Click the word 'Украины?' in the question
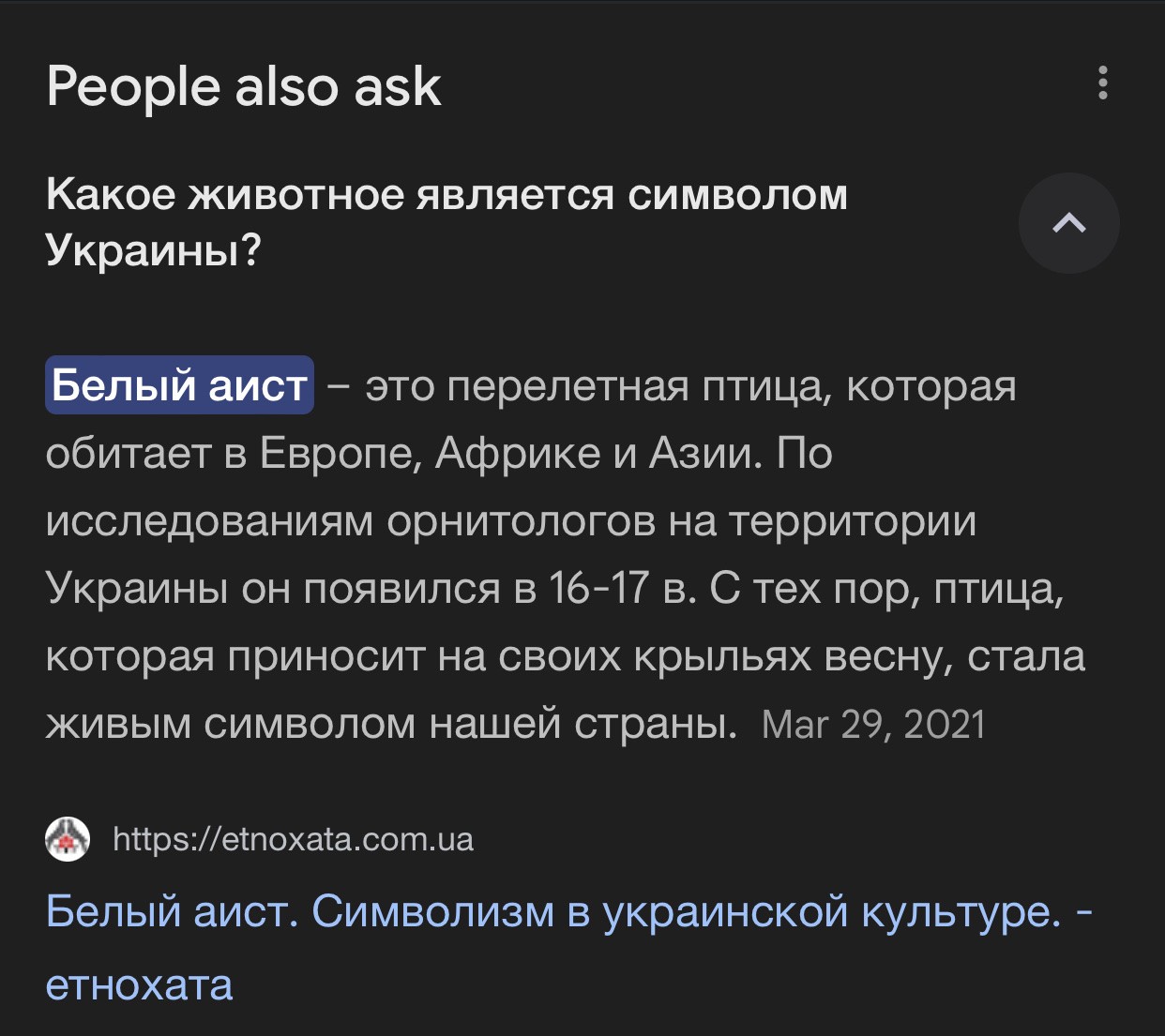 [x=153, y=250]
